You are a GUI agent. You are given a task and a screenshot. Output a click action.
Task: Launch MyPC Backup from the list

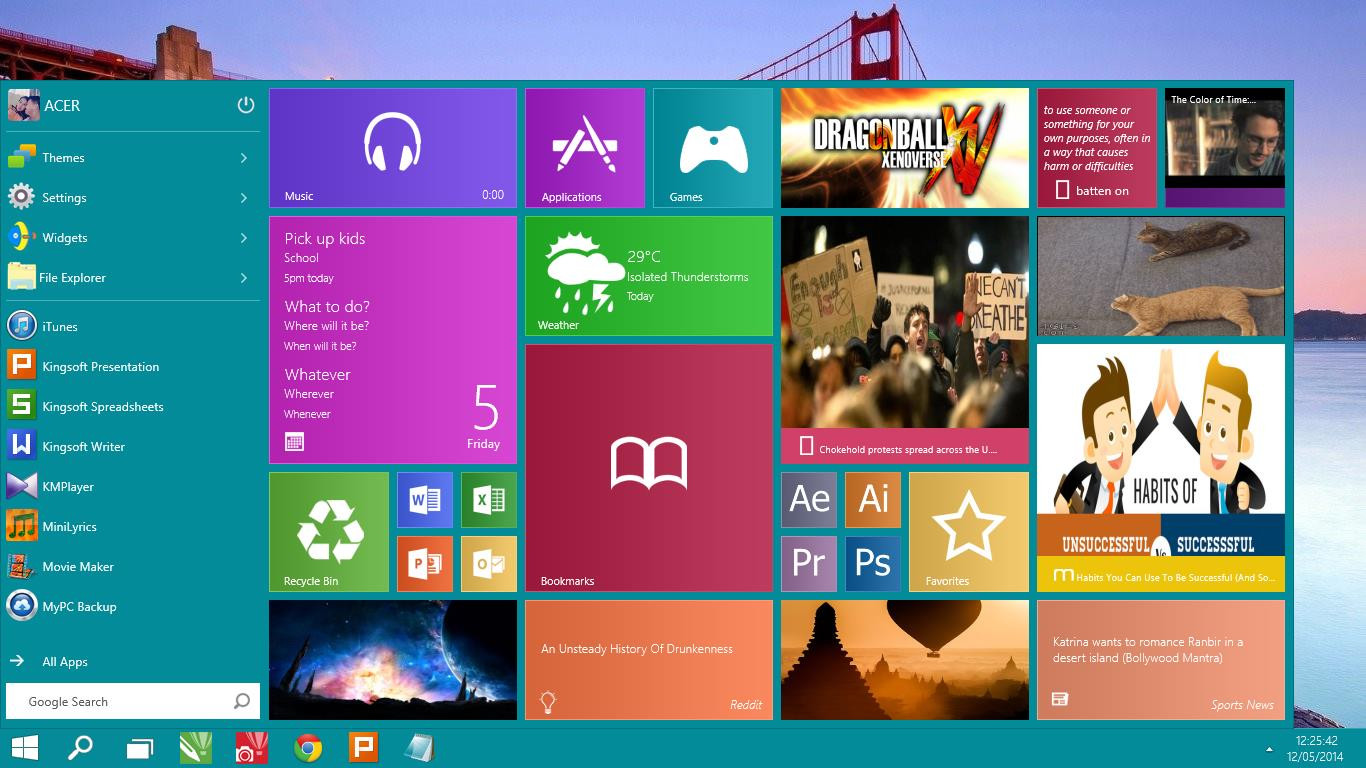(132, 607)
